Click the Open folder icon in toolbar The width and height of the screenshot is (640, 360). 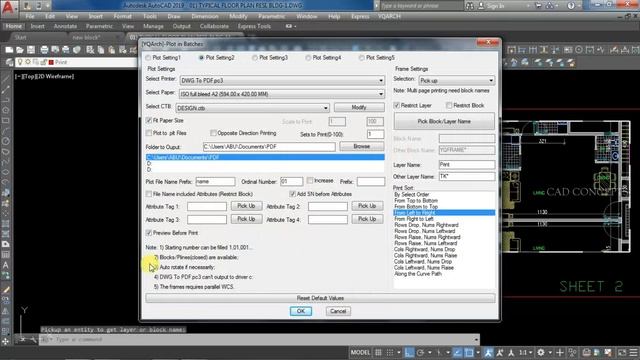(x=20, y=50)
